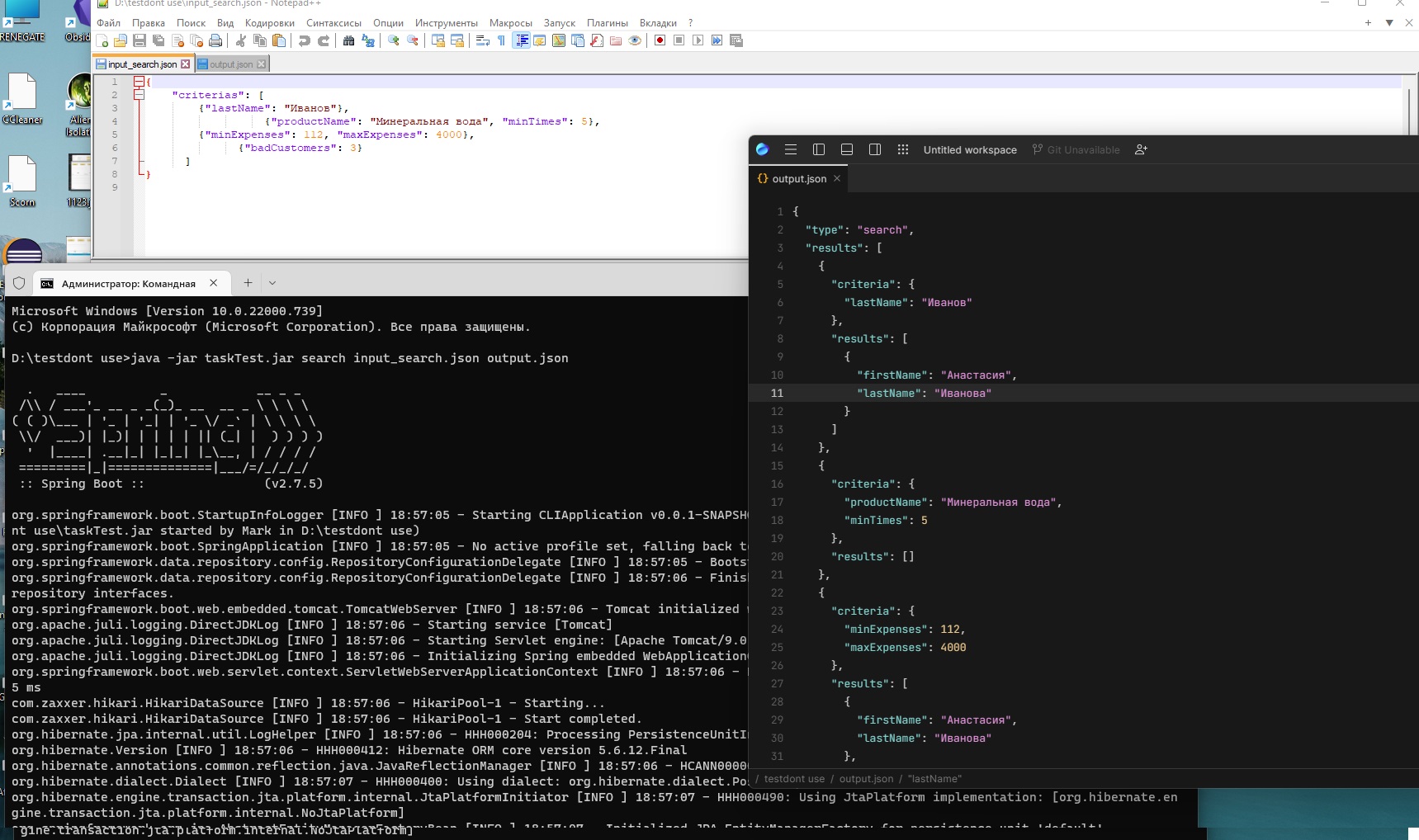Open the new tab dropdown in the terminal window
Screen dimensions: 1419x840
coord(272,283)
